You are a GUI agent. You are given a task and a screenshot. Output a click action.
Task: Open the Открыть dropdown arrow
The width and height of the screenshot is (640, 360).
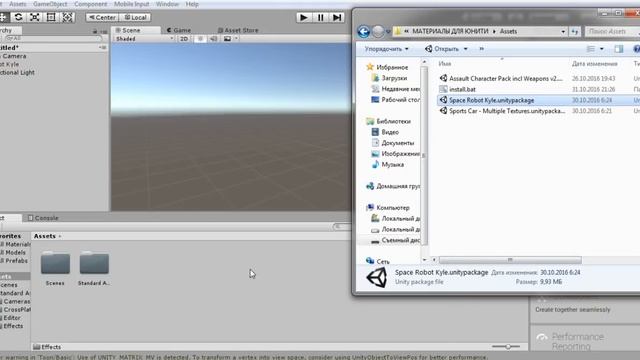point(465,49)
